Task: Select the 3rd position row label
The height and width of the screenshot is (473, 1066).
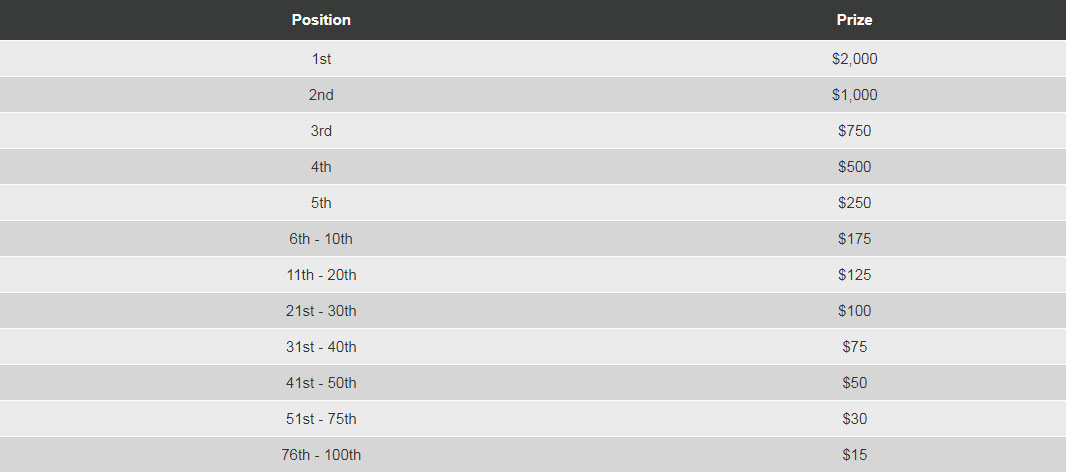Action: point(321,131)
